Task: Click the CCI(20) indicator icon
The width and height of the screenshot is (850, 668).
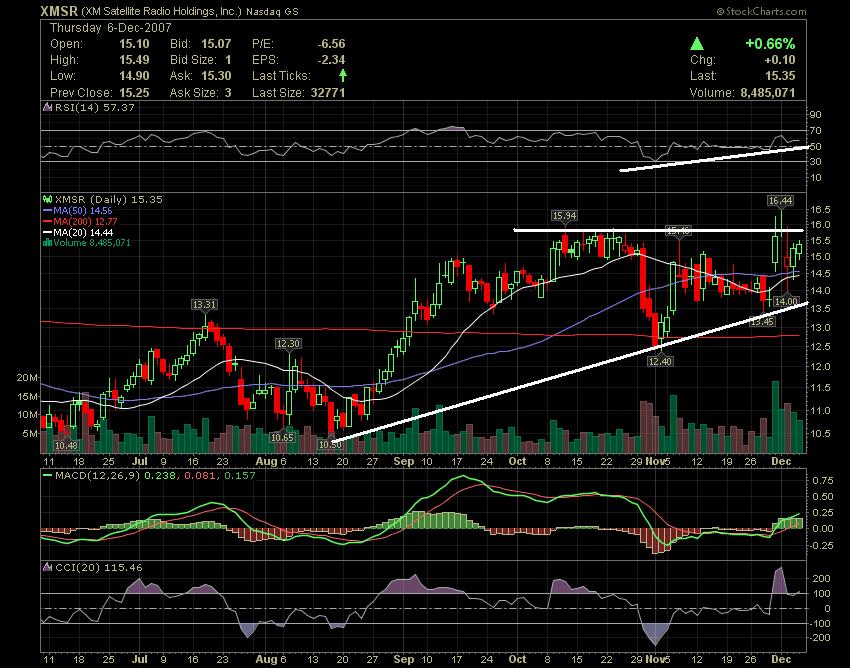Action: point(48,568)
